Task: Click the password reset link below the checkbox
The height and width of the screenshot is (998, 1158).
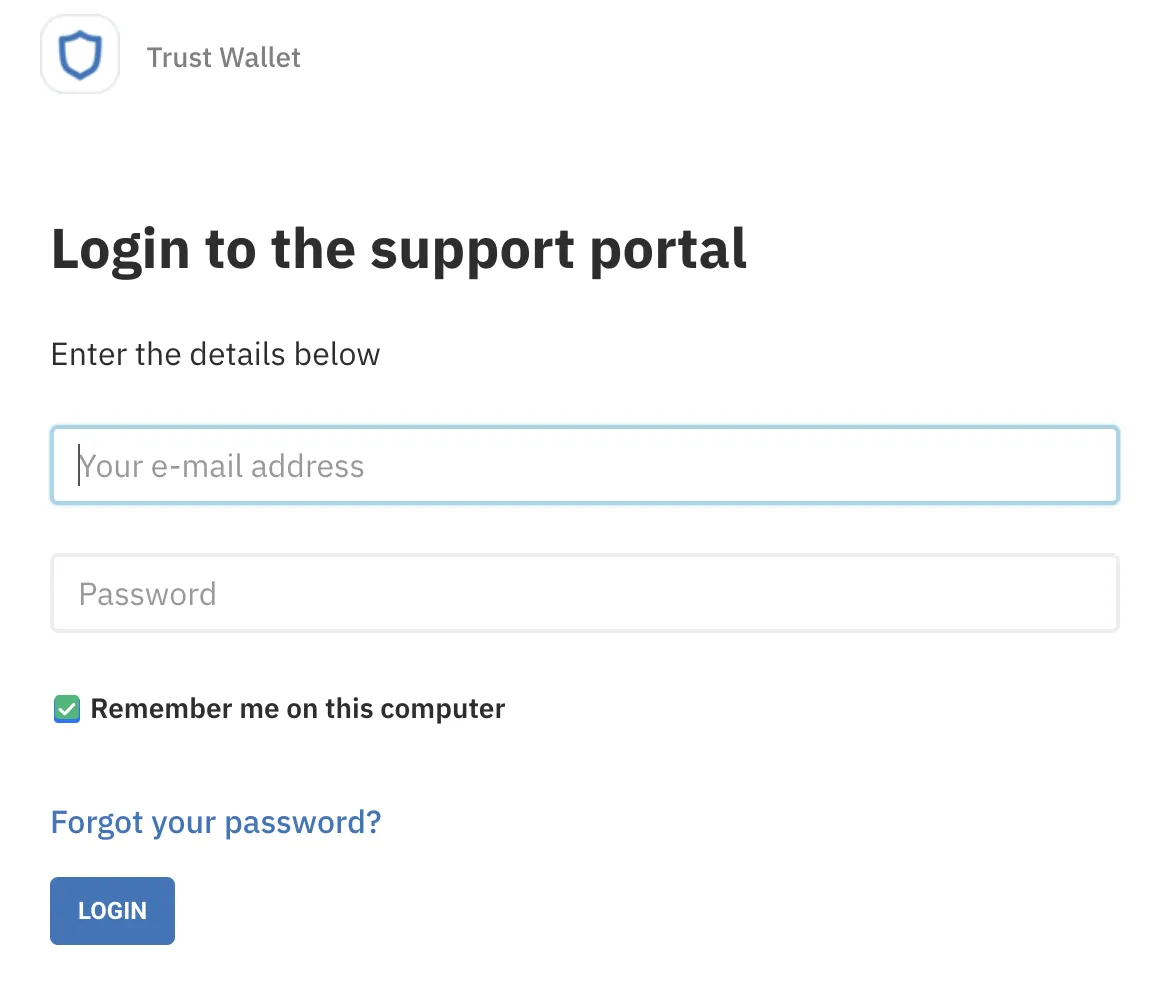Action: [x=215, y=822]
